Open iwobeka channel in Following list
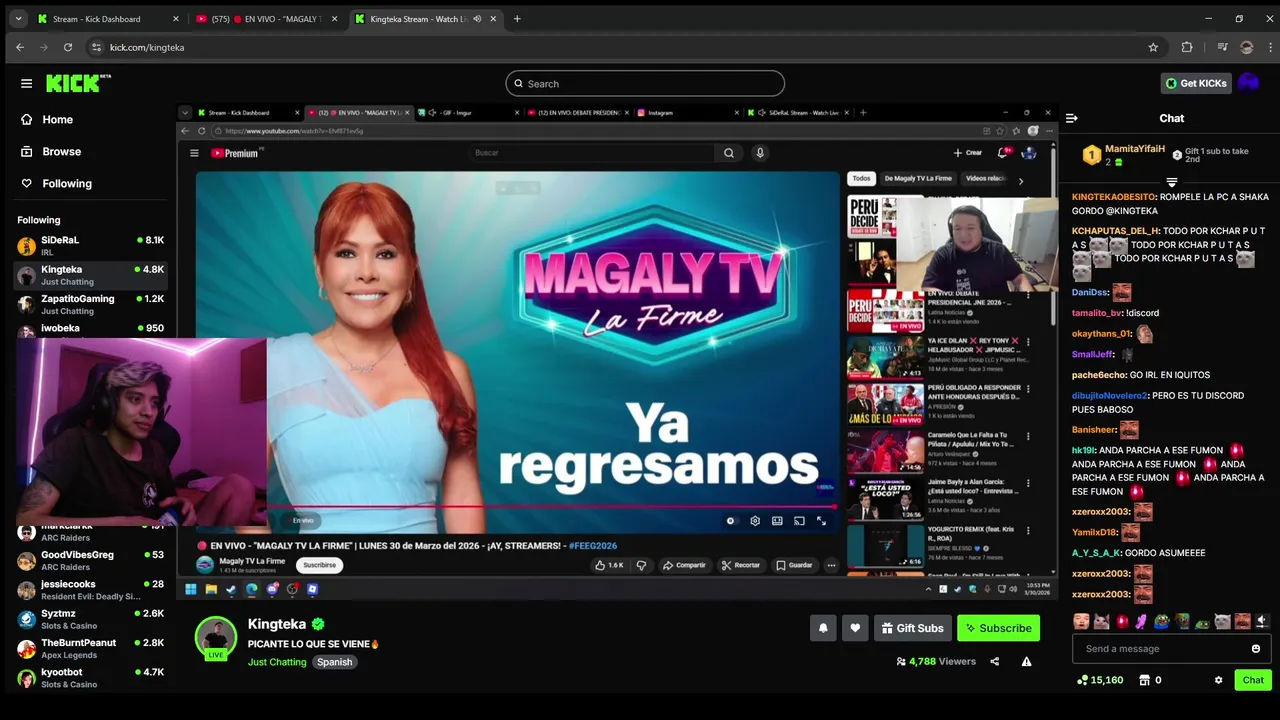 pos(91,329)
